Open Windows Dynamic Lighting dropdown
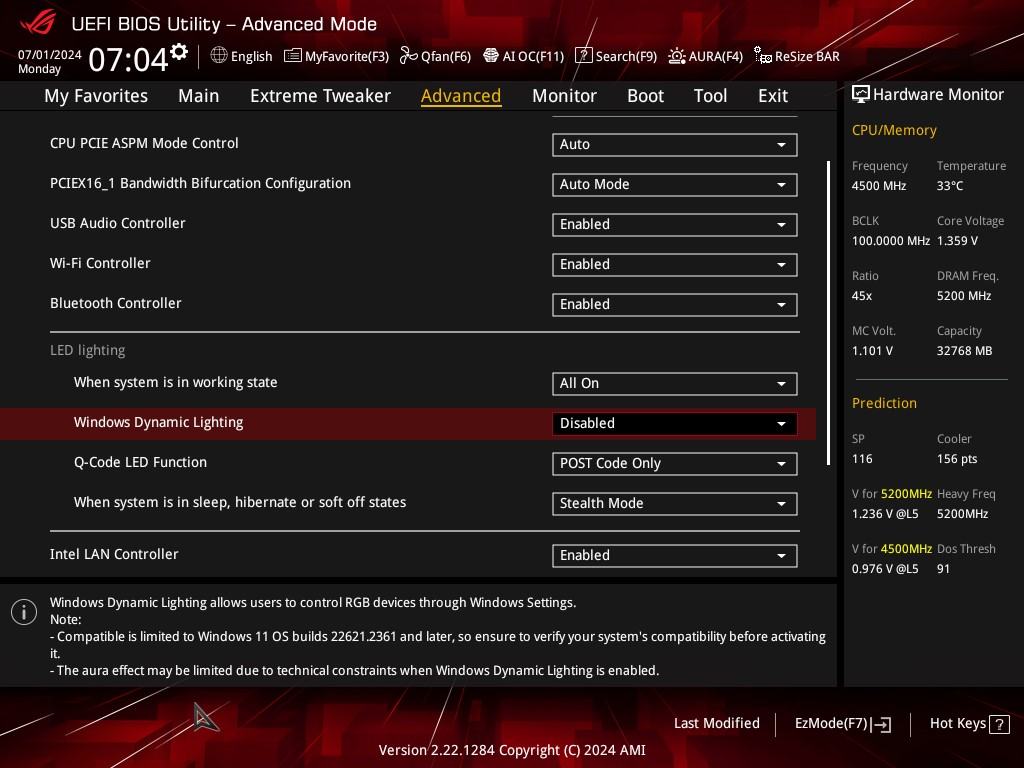Screen dimensions: 1024x768 (x=675, y=423)
